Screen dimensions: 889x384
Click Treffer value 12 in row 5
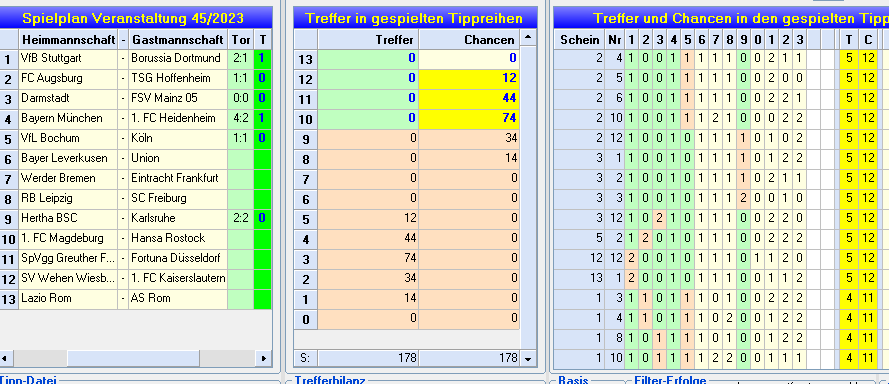(x=369, y=218)
